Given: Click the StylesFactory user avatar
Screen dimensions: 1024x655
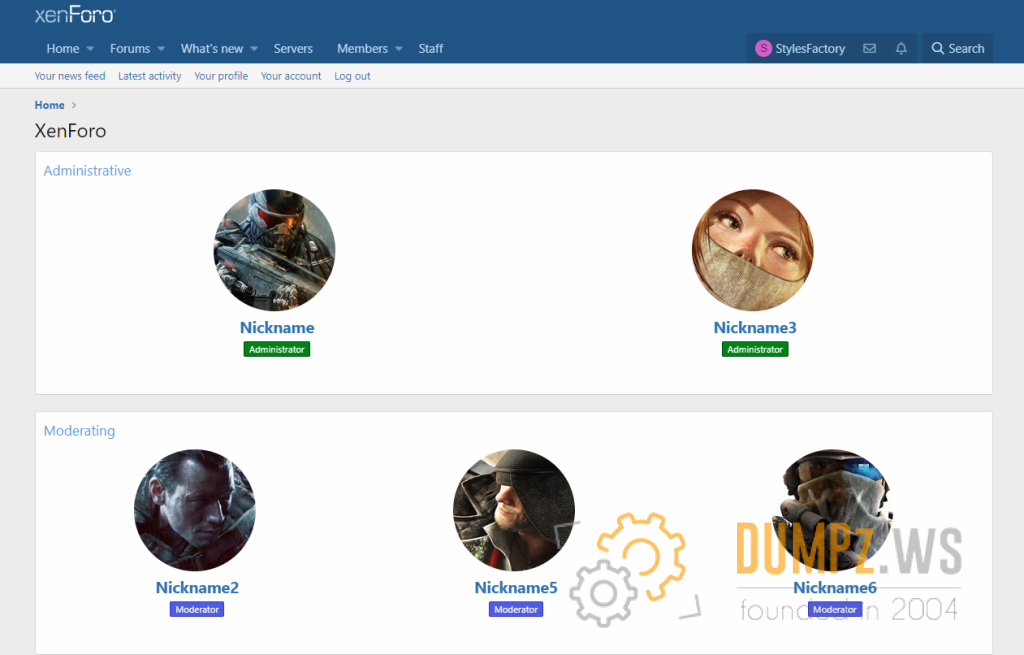Looking at the screenshot, I should [763, 48].
